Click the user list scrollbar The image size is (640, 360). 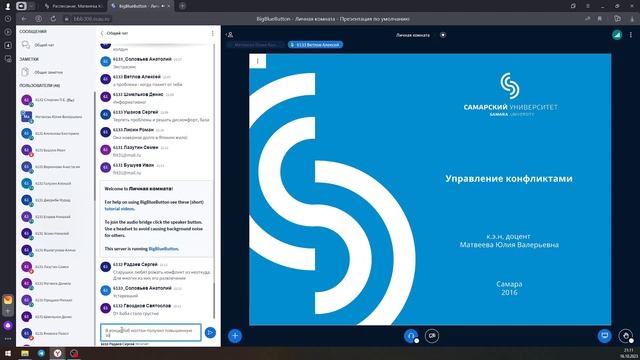pyautogui.click(x=94, y=147)
